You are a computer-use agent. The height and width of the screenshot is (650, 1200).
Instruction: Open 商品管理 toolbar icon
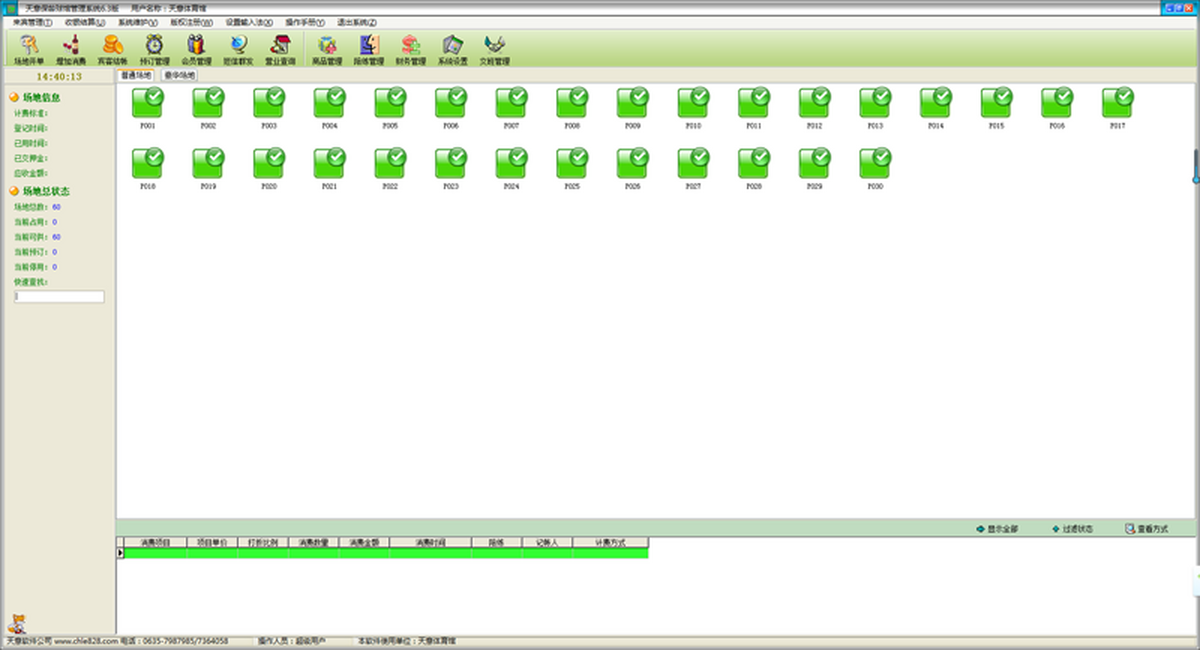point(327,49)
